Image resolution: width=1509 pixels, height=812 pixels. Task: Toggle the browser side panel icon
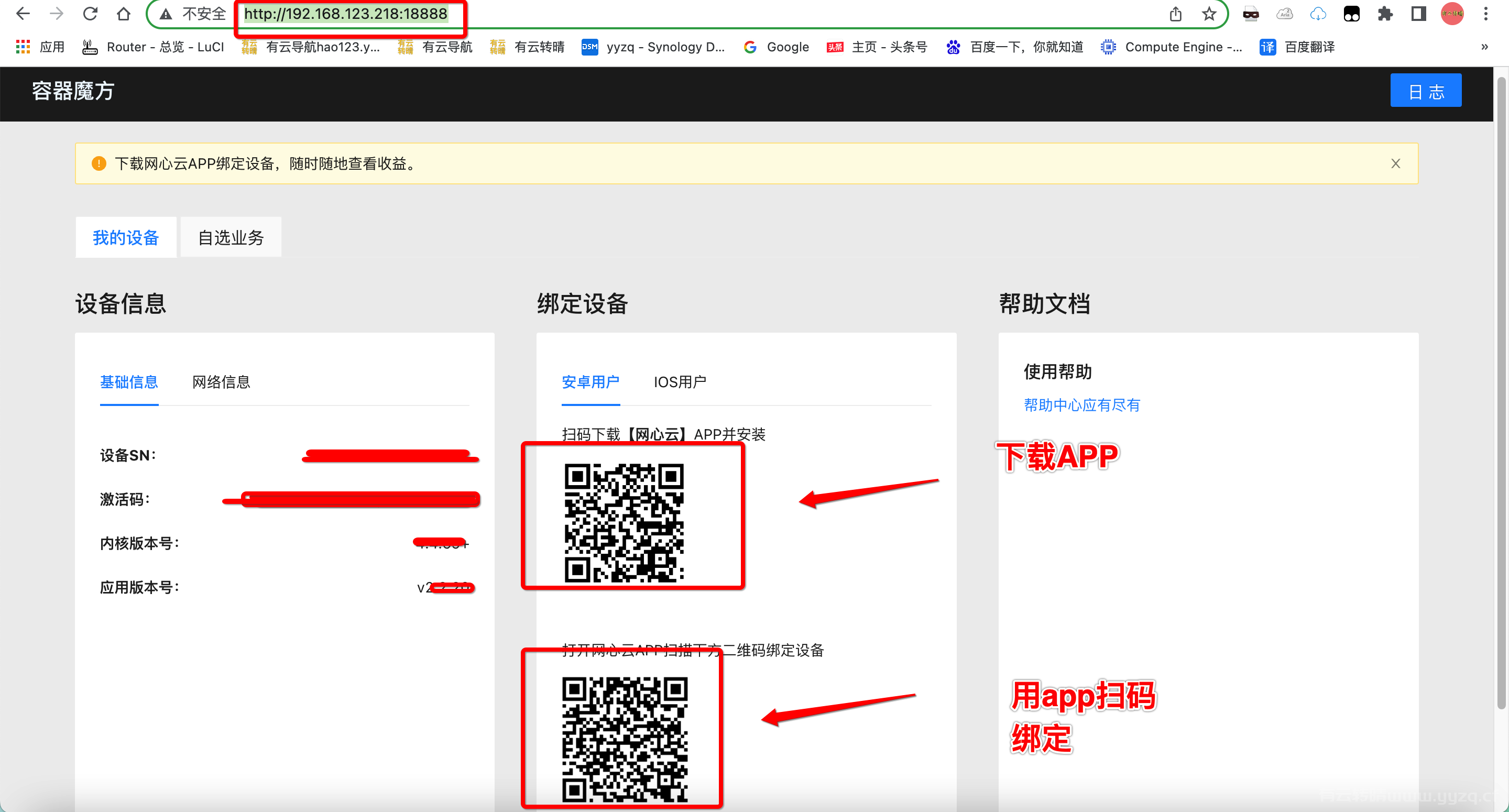coord(1418,14)
